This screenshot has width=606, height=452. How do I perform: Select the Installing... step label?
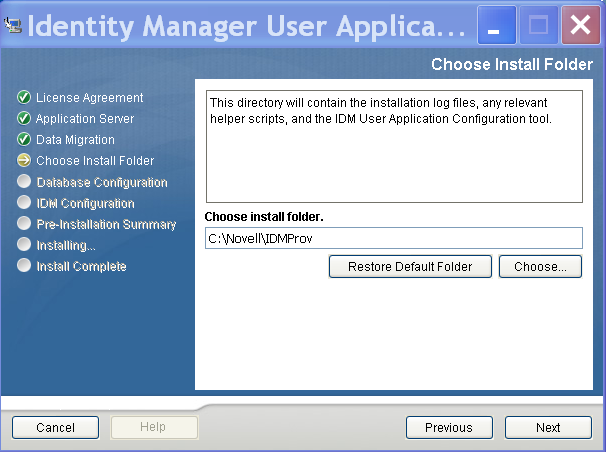pyautogui.click(x=66, y=245)
